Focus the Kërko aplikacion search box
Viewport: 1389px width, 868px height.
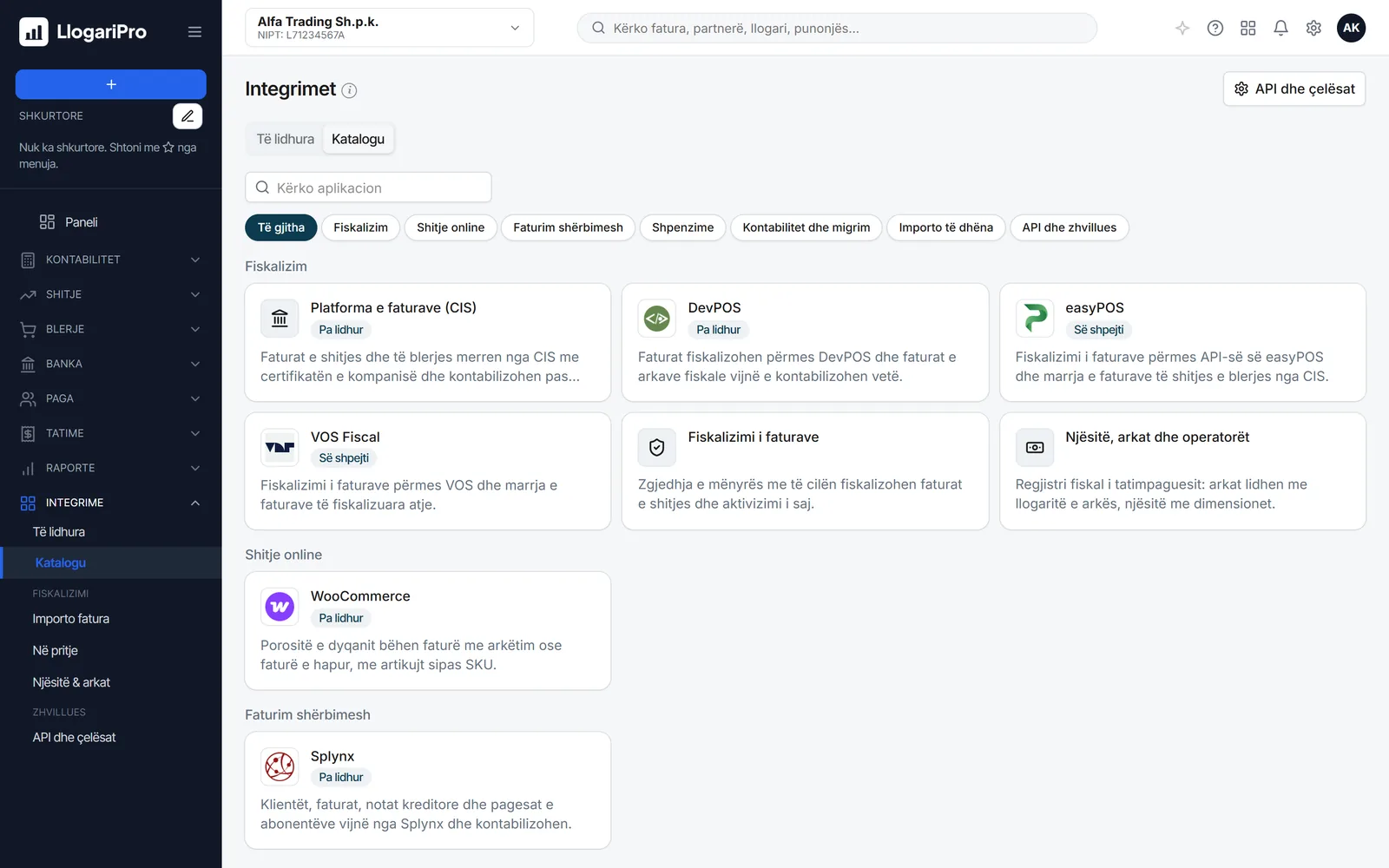368,187
